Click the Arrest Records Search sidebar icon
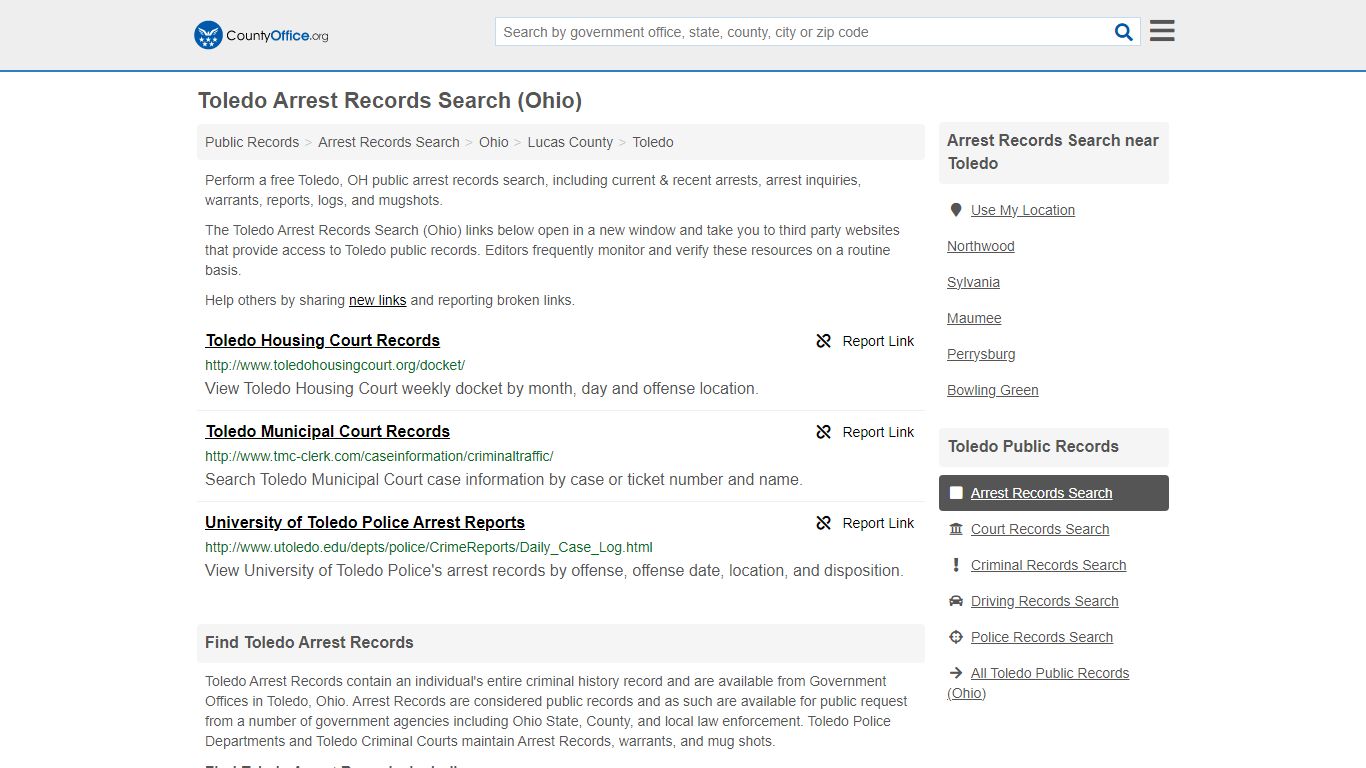The image size is (1366, 768). 956,493
